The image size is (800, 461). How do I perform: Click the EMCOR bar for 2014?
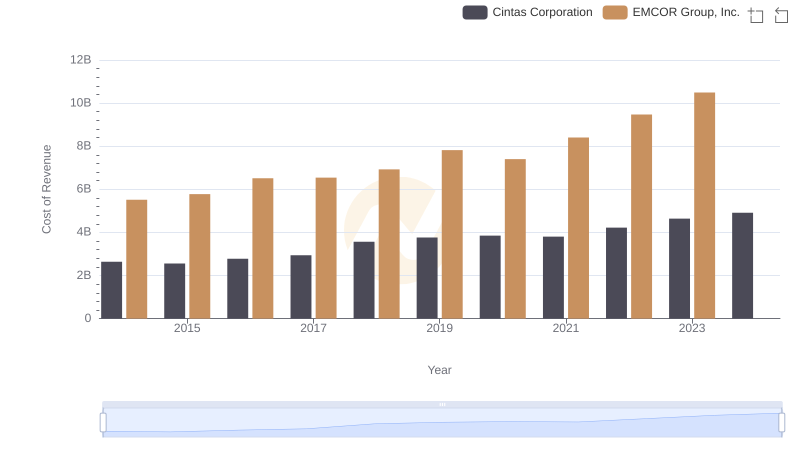point(136,259)
